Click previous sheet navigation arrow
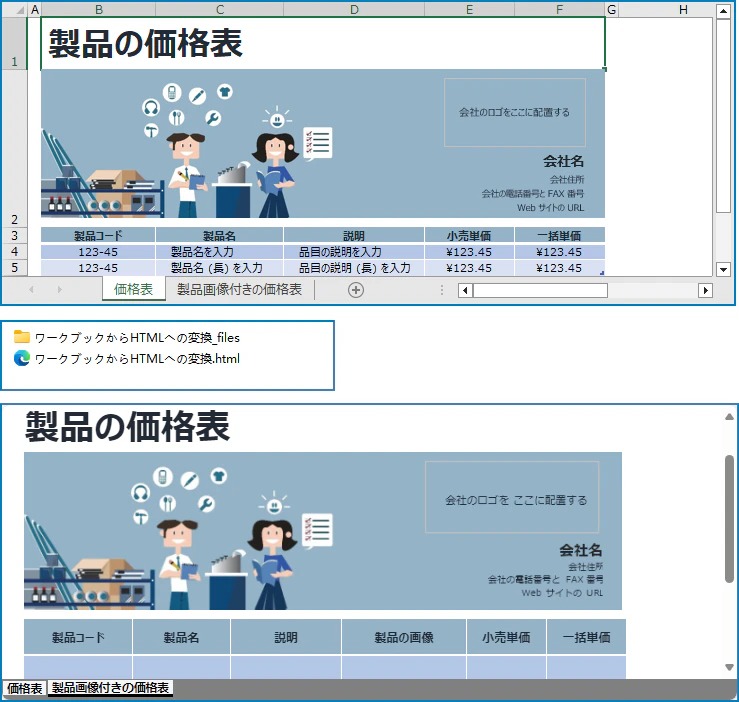The width and height of the screenshot is (739, 702). (x=31, y=289)
